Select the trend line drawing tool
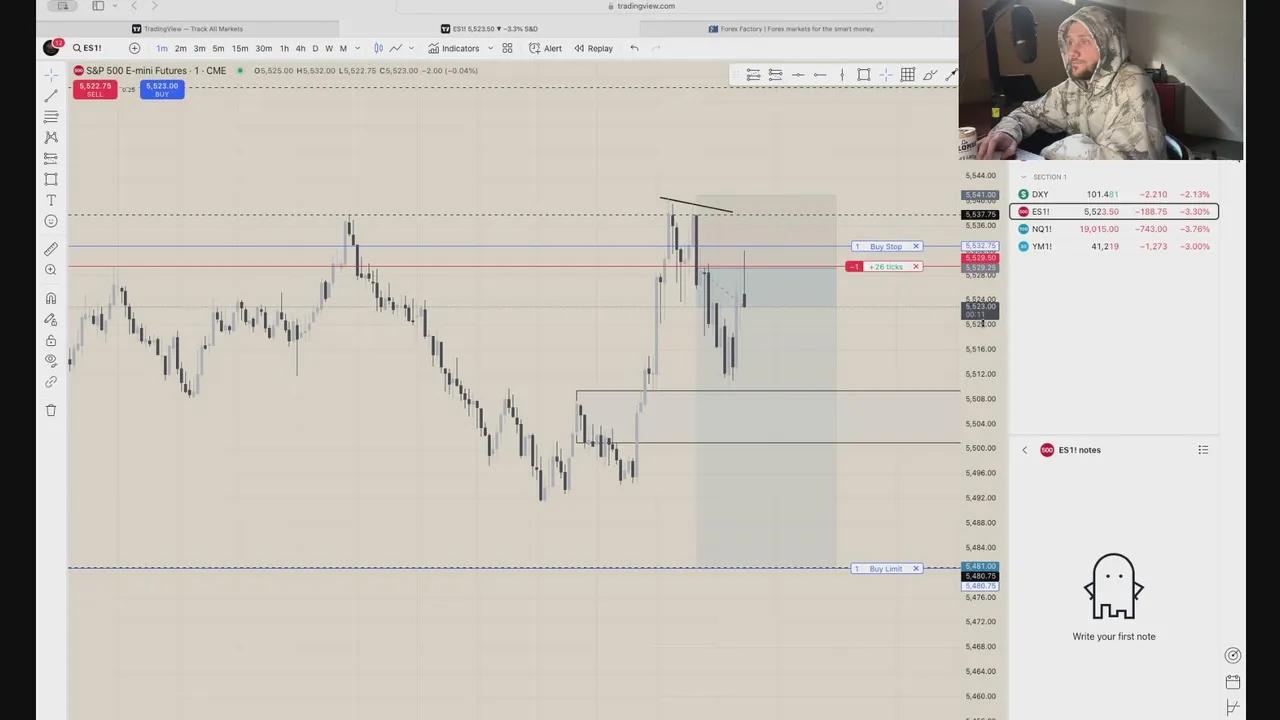This screenshot has width=1280, height=720. coord(51,96)
